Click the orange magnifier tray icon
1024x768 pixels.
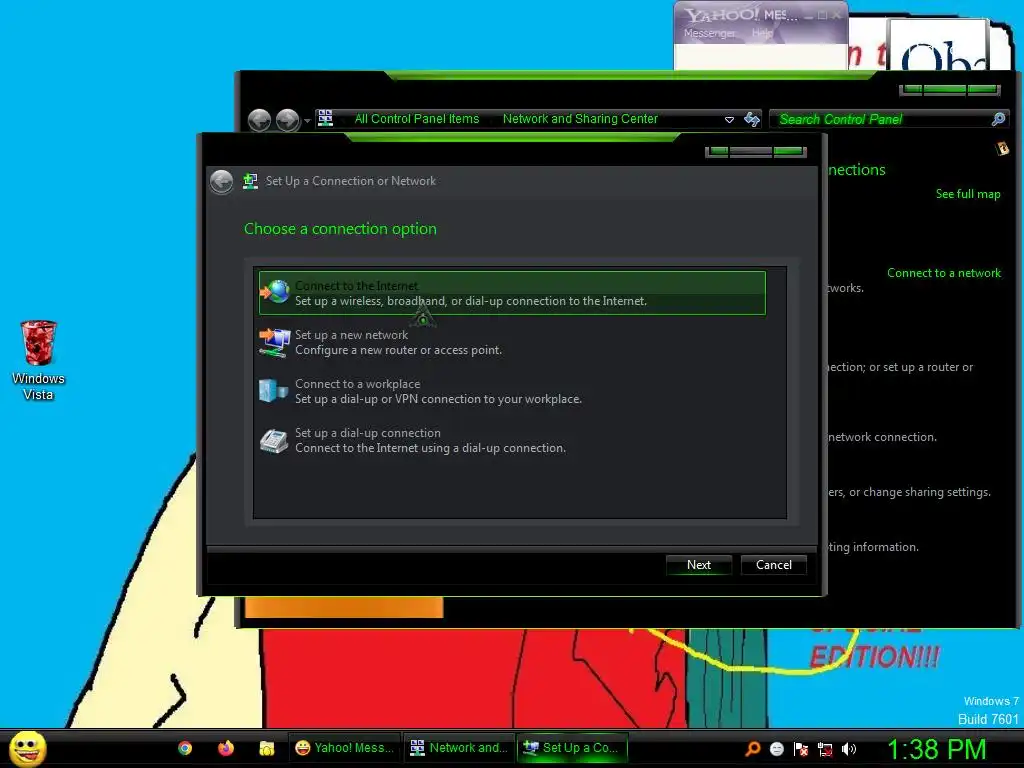pyautogui.click(x=752, y=749)
